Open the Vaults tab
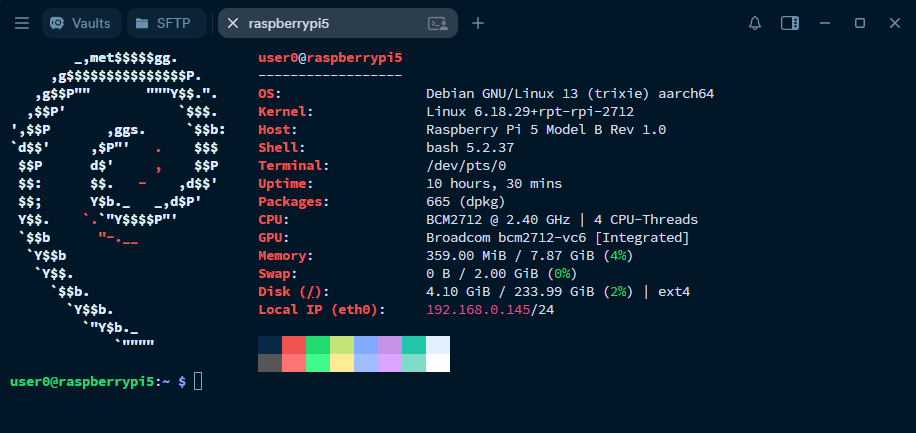916x433 pixels. point(82,23)
